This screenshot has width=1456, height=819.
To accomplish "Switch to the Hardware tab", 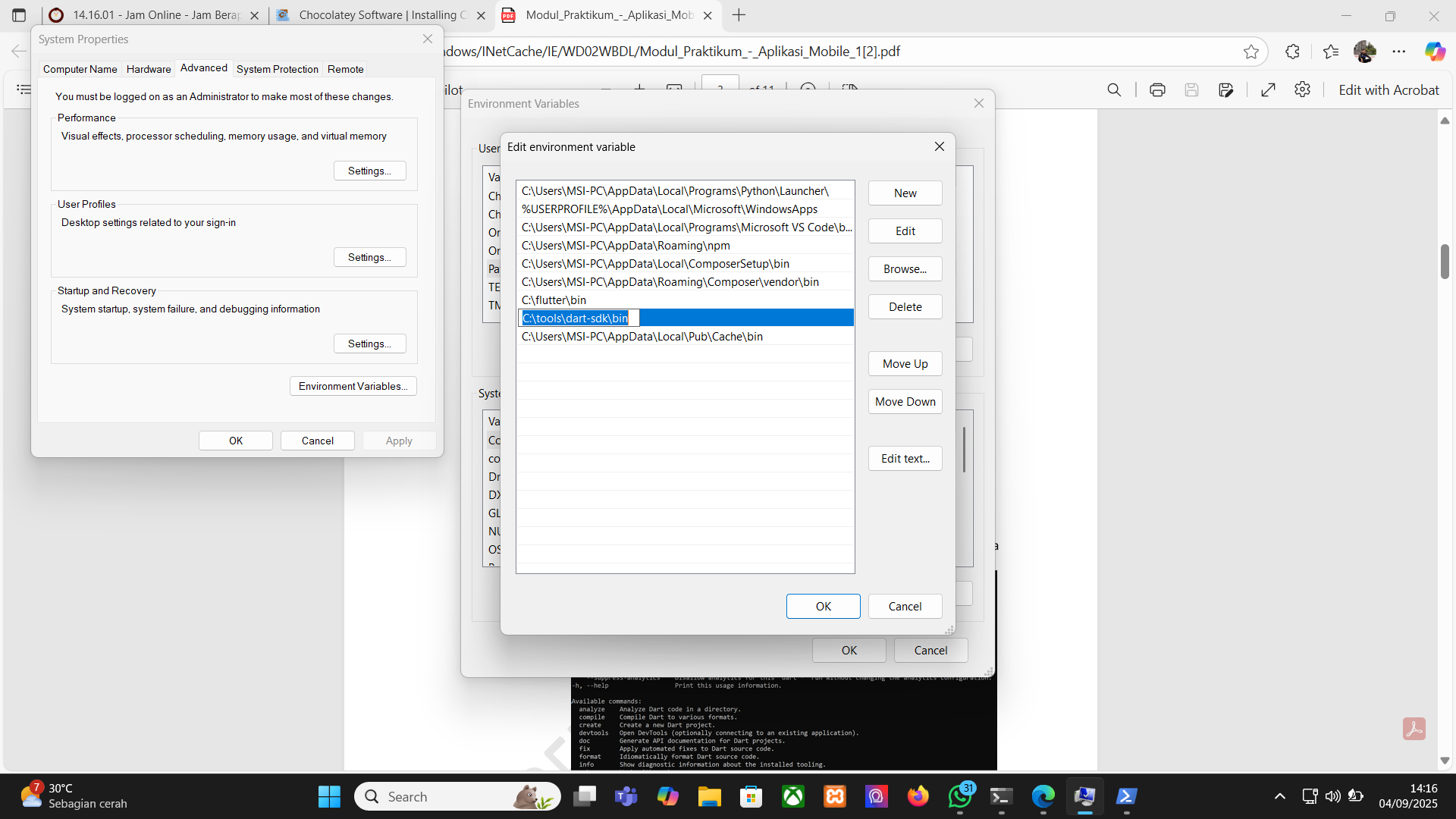I will point(149,69).
